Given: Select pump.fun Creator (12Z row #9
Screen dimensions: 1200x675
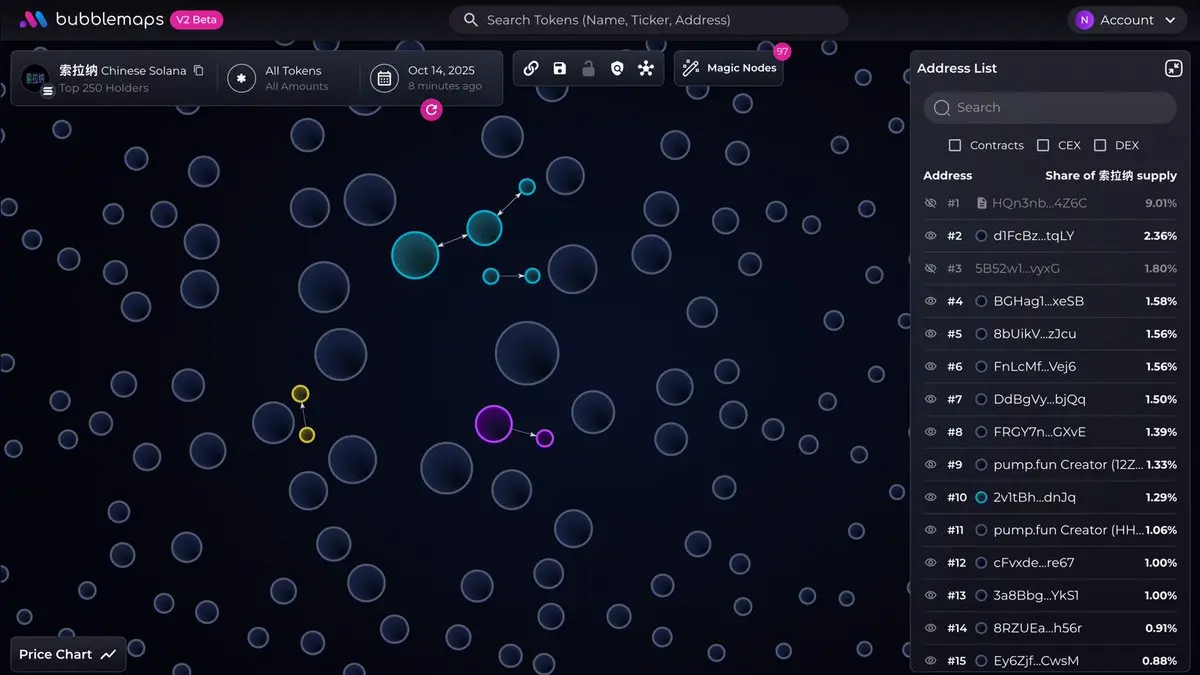Looking at the screenshot, I should pos(1068,464).
